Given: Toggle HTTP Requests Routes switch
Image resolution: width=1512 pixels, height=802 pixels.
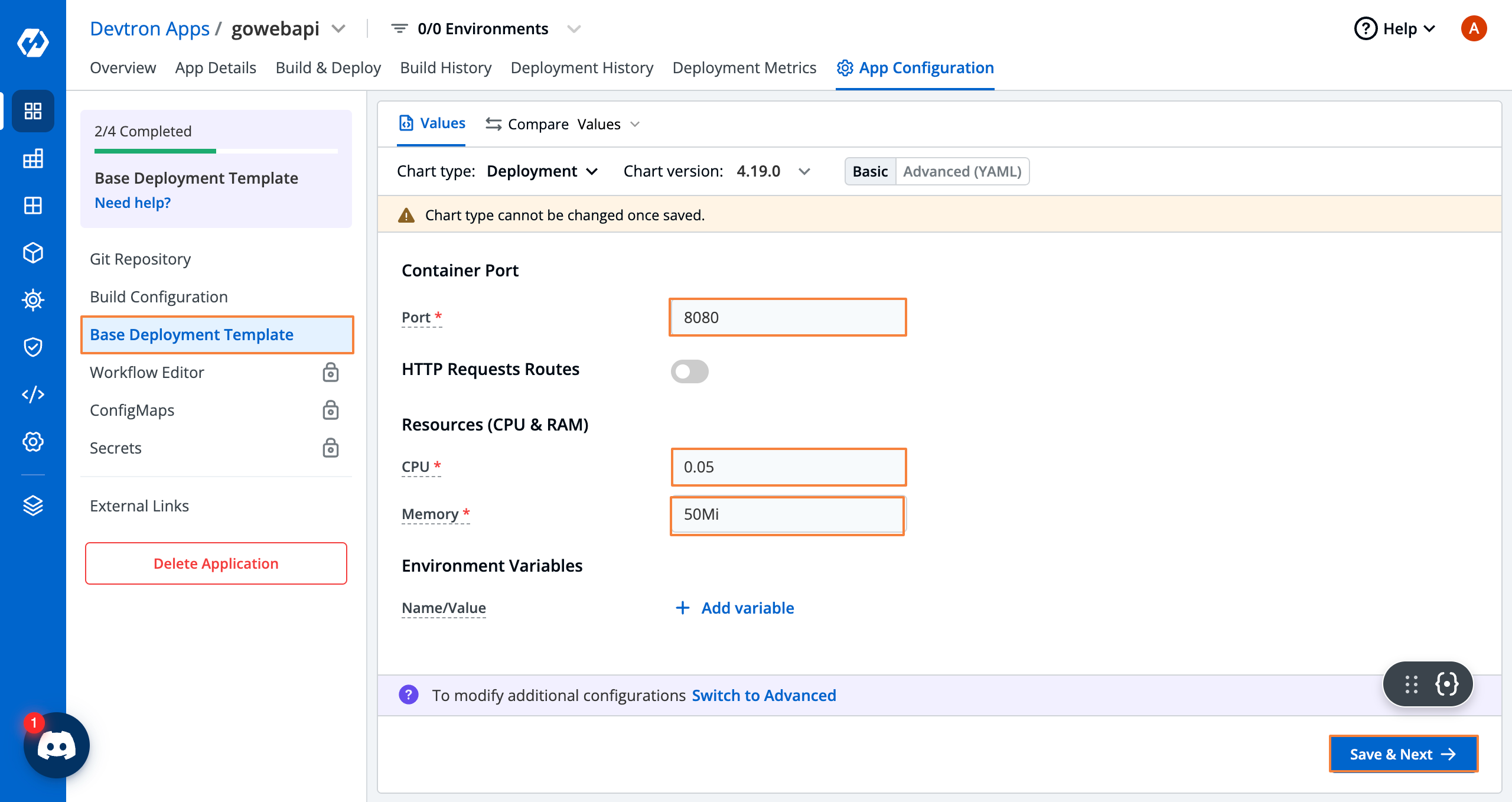Looking at the screenshot, I should click(x=689, y=371).
